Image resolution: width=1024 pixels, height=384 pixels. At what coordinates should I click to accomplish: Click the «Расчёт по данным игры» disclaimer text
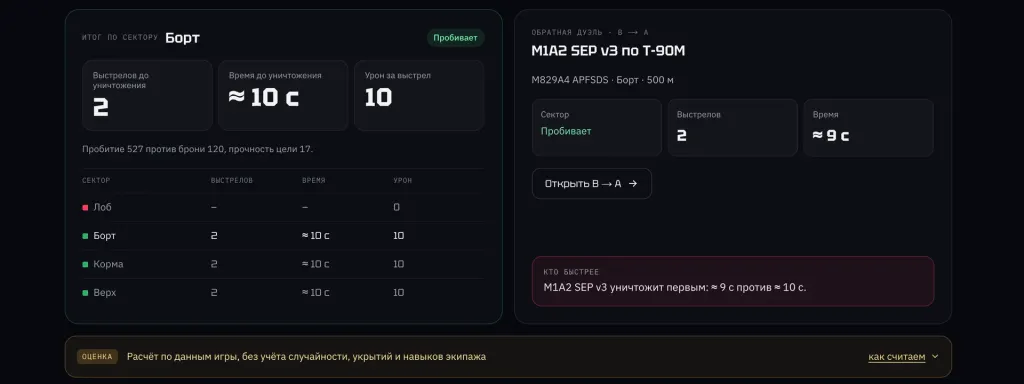(306, 357)
